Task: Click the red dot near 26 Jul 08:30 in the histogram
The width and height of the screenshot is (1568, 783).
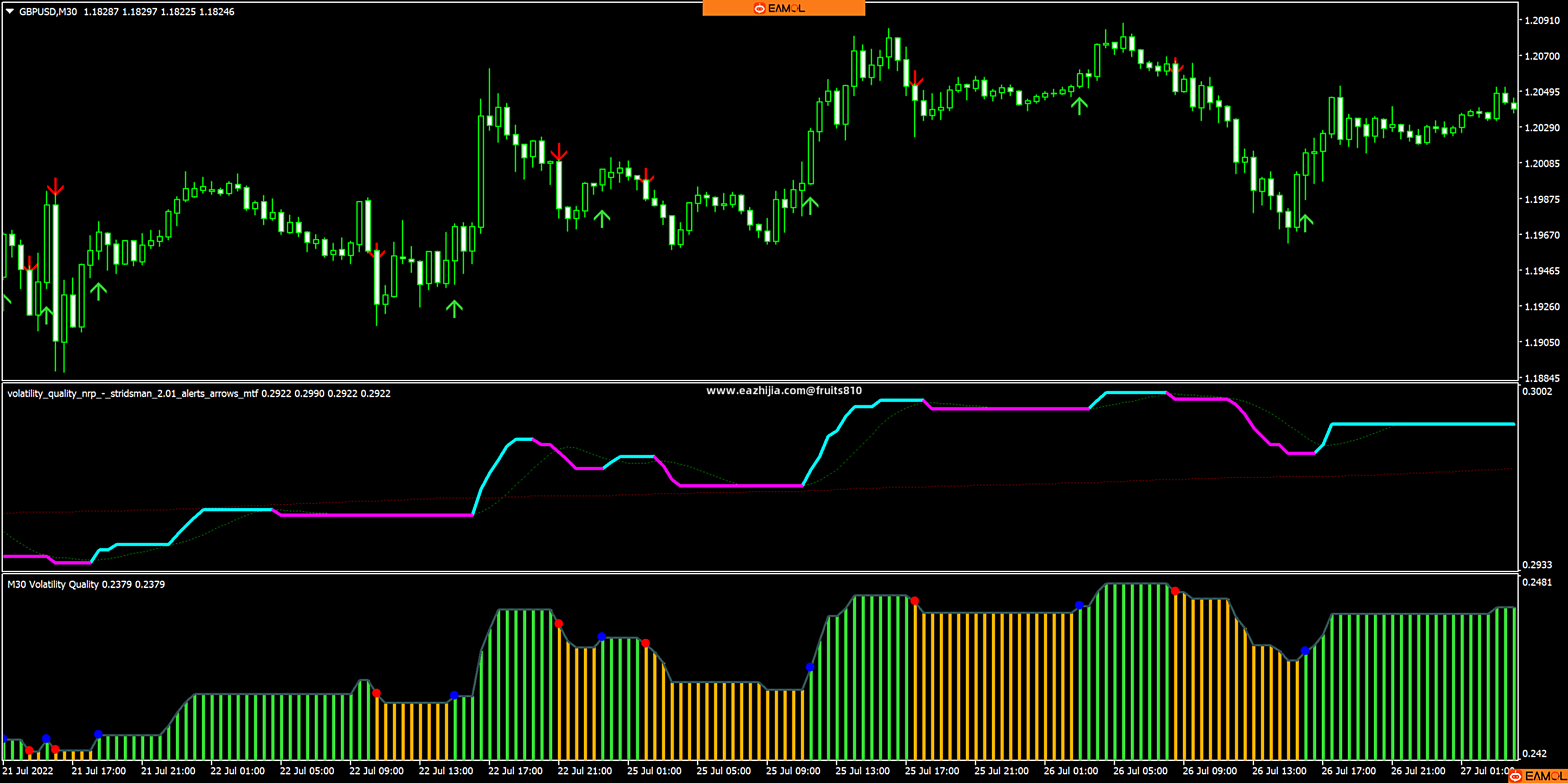Action: pos(1175,591)
